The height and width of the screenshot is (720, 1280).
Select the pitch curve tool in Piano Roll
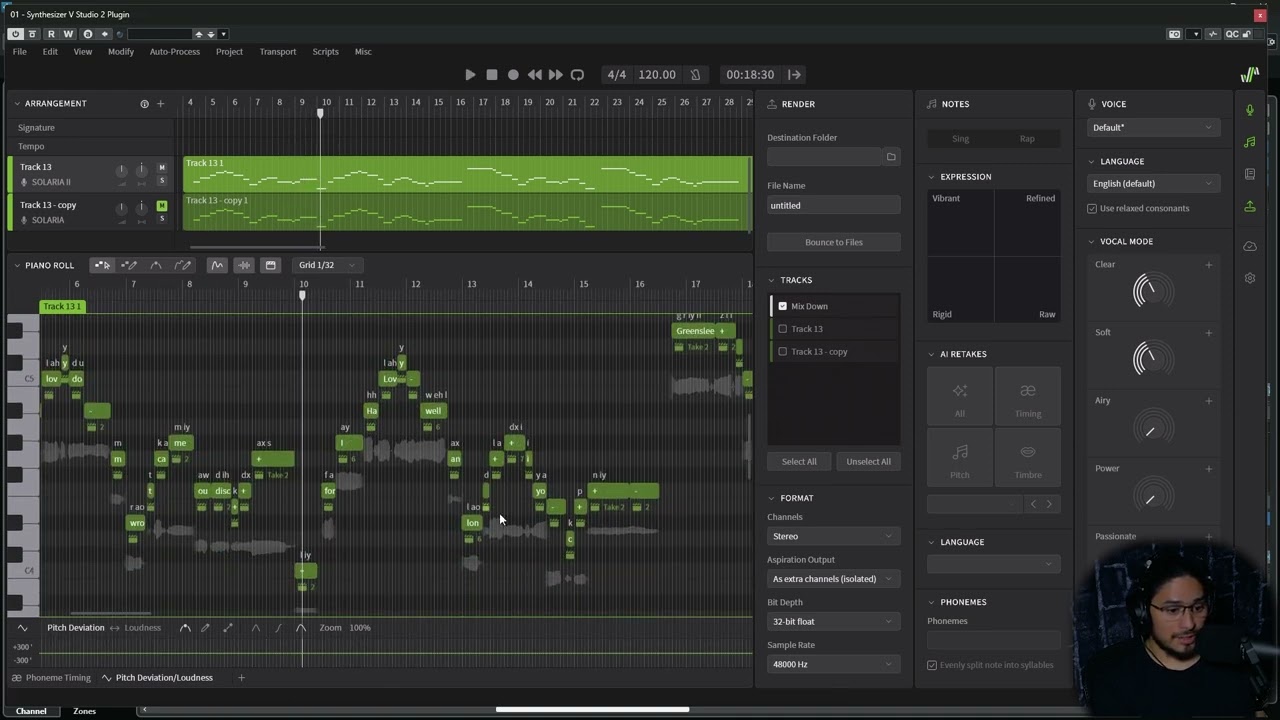click(x=156, y=265)
